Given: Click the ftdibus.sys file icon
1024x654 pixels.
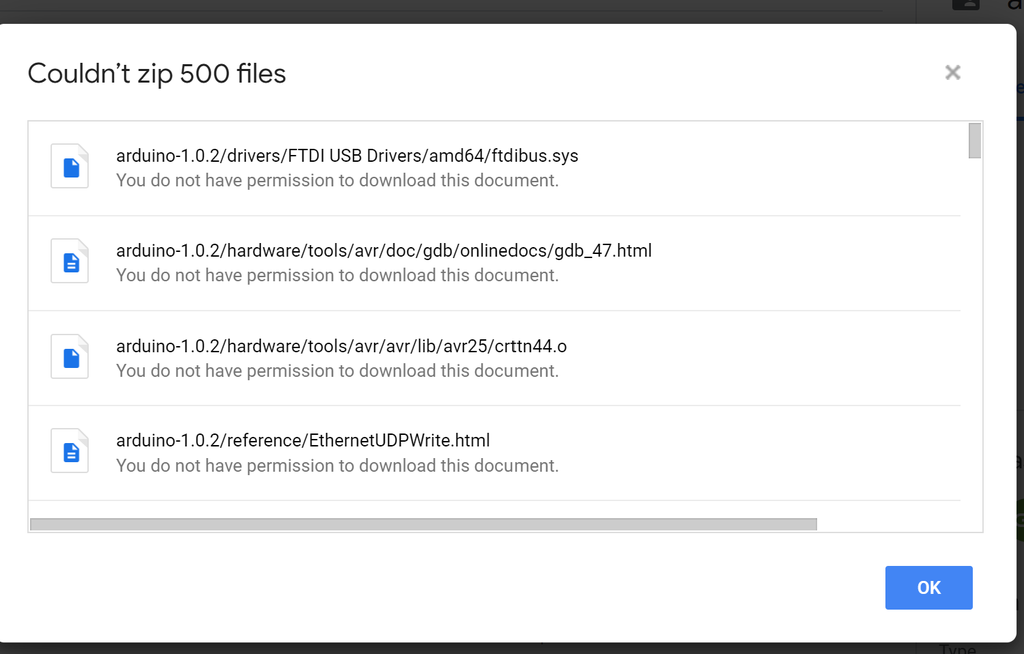Looking at the screenshot, I should tap(70, 167).
